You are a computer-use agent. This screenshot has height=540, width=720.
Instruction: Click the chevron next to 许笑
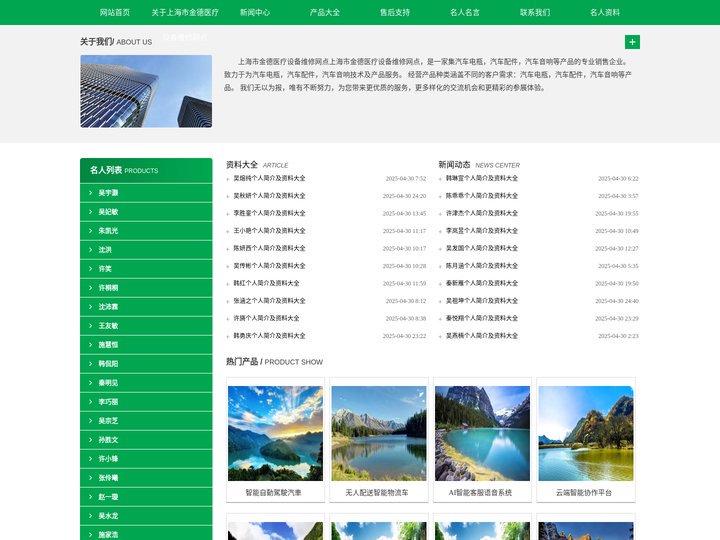(x=90, y=269)
